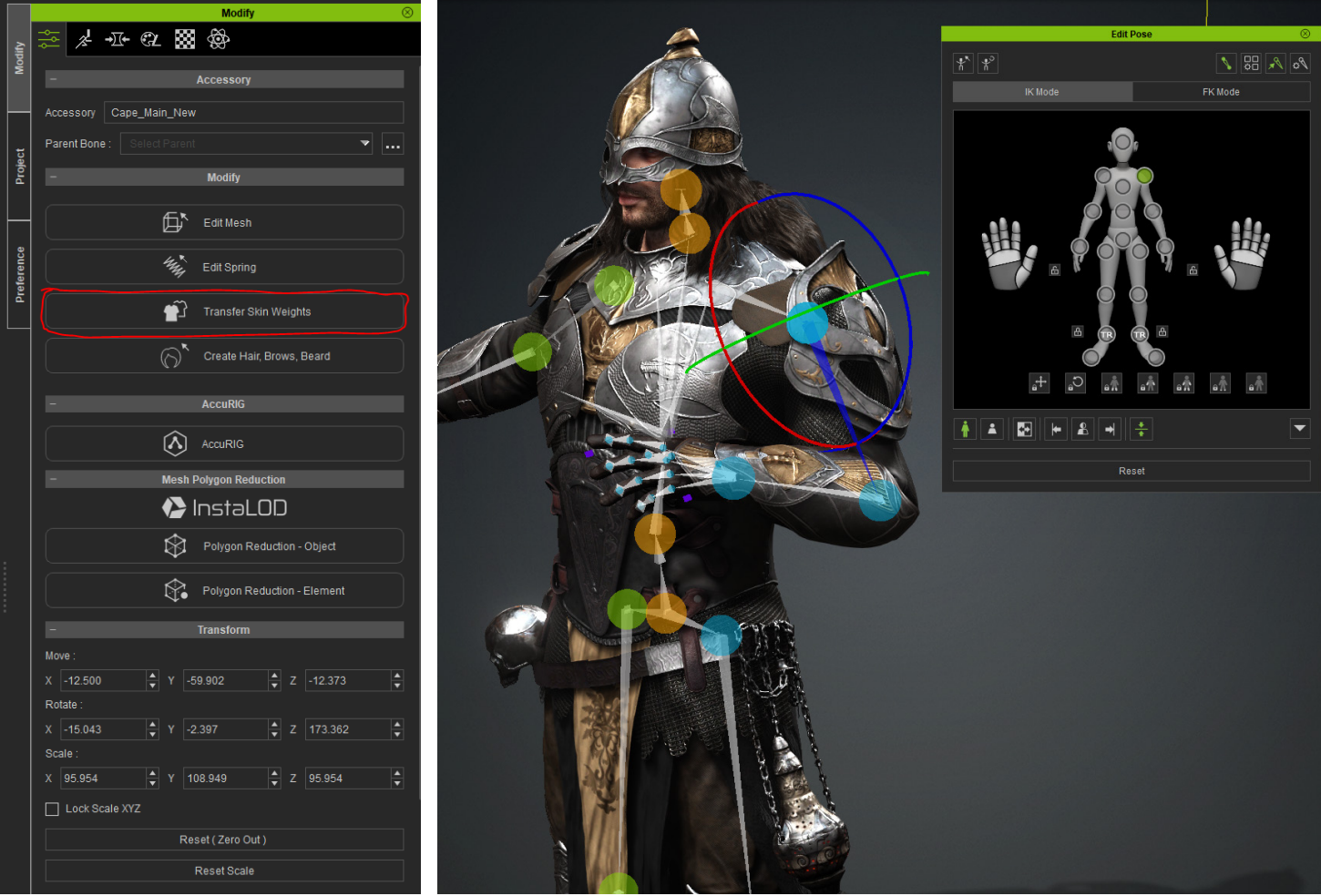Click Reset button in Edit Pose panel
The height and width of the screenshot is (896, 1321).
click(1132, 472)
